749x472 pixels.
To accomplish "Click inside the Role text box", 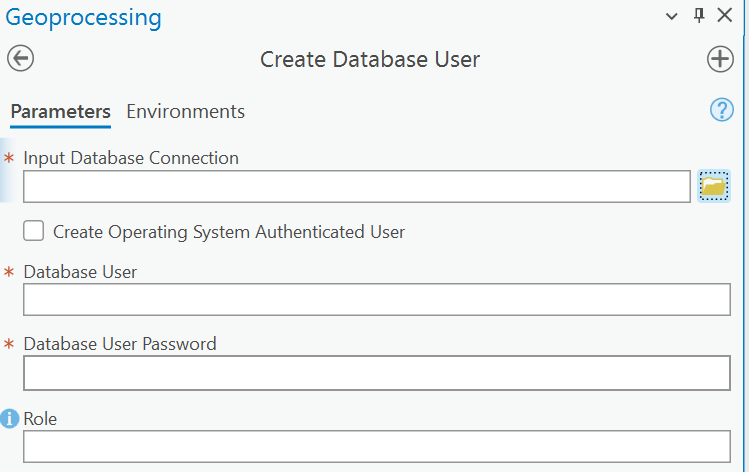I will coord(376,446).
